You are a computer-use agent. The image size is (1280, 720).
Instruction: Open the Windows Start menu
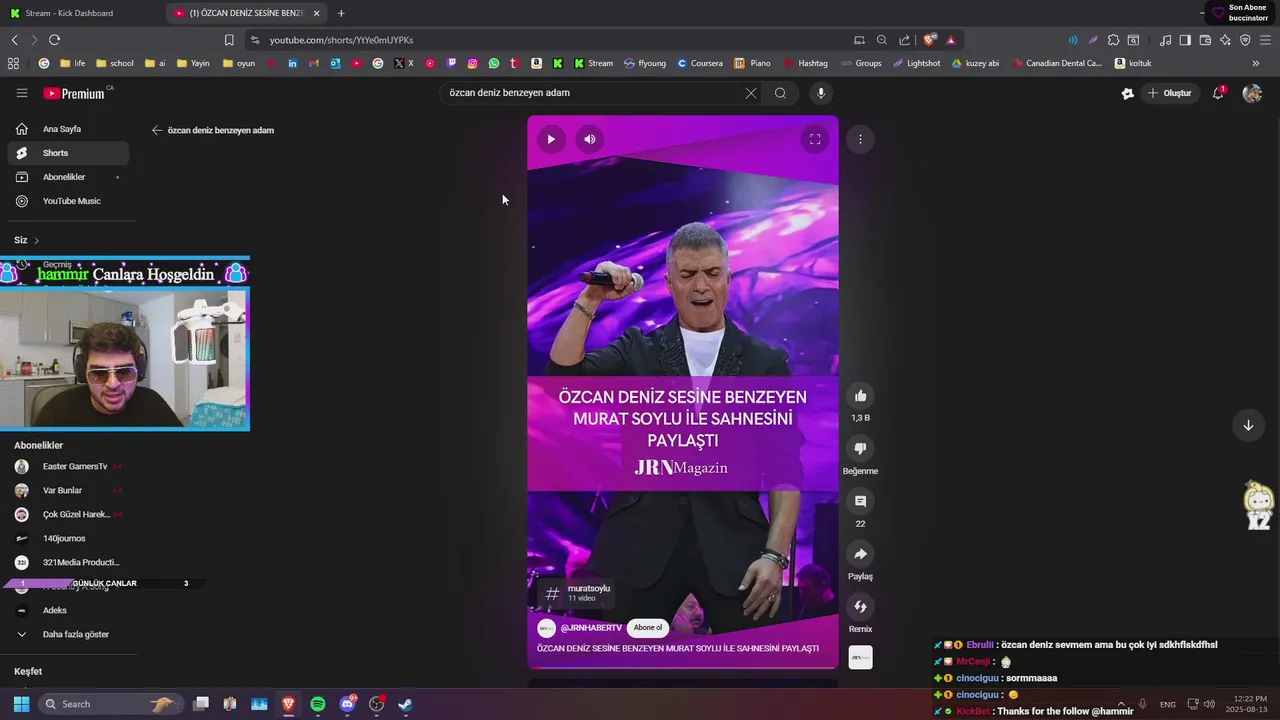[21, 704]
